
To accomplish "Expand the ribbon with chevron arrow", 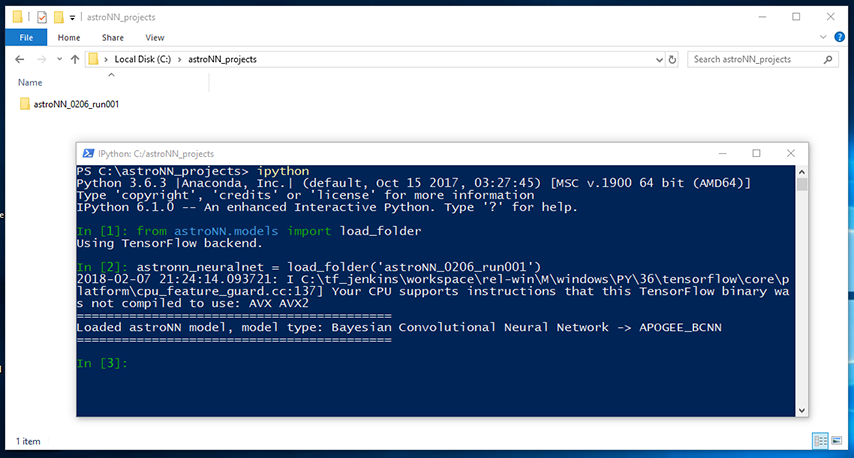I will pyautogui.click(x=822, y=37).
